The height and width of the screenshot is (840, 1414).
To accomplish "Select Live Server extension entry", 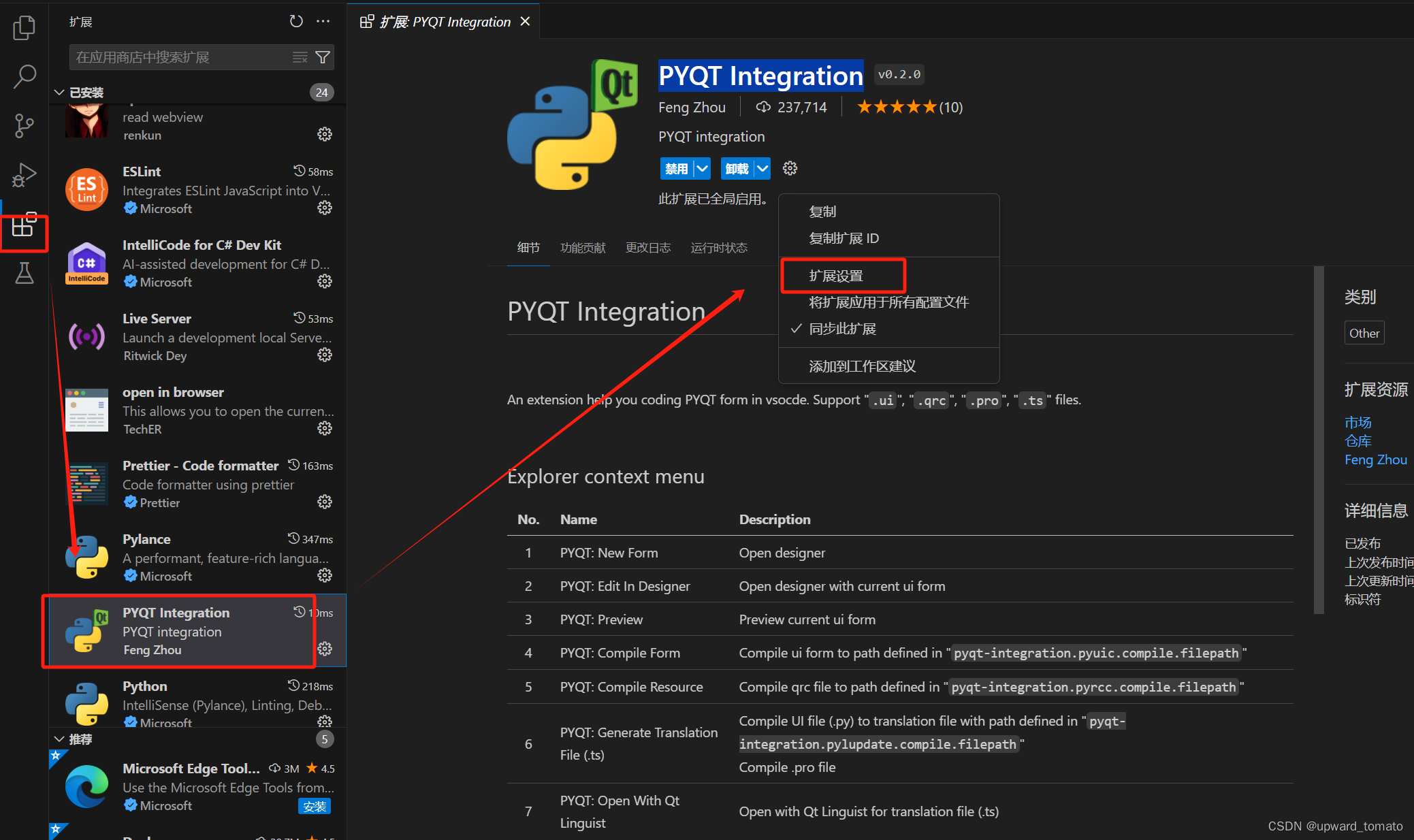I will tap(198, 336).
